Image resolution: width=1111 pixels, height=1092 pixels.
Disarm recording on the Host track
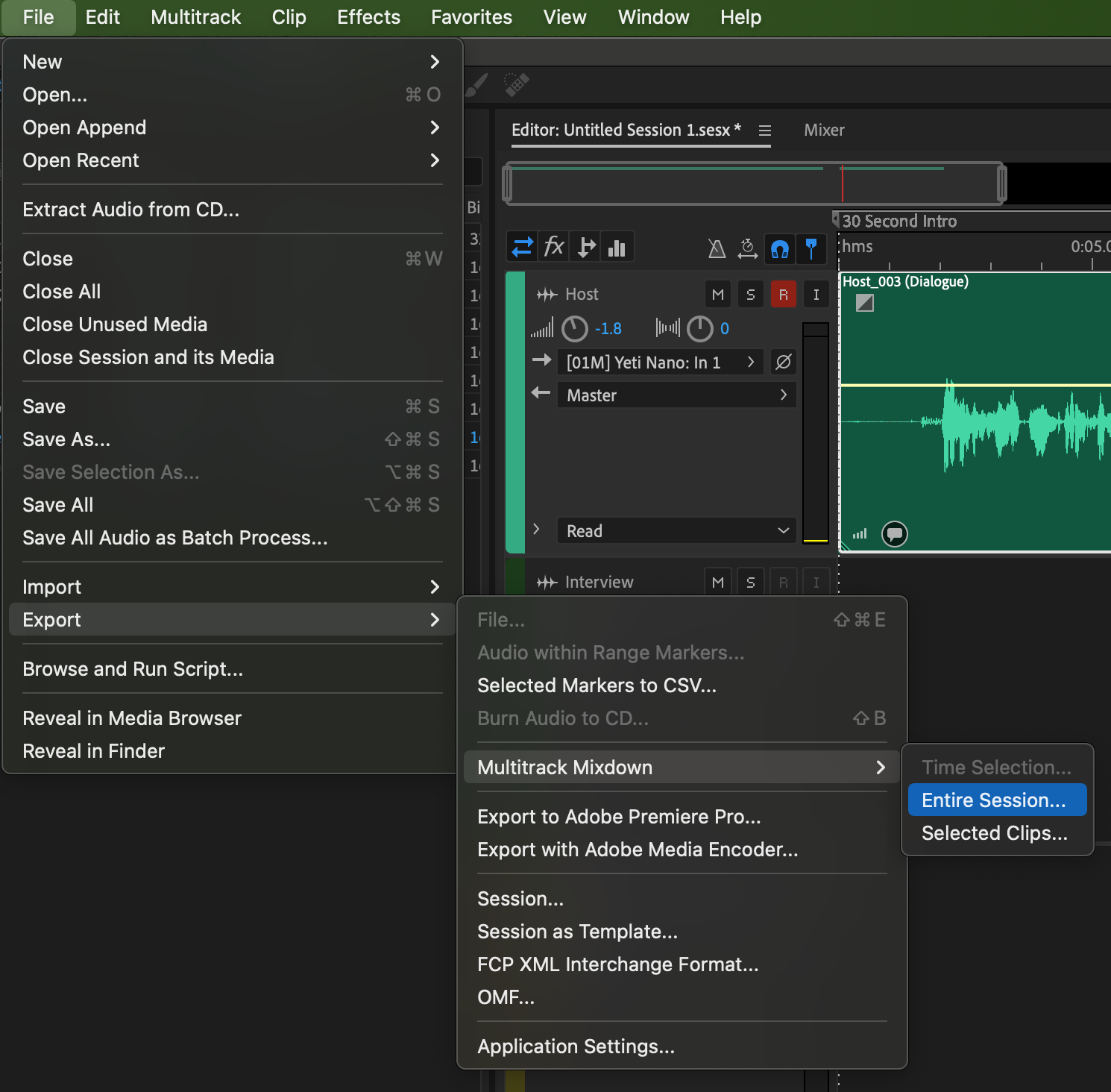coord(783,295)
